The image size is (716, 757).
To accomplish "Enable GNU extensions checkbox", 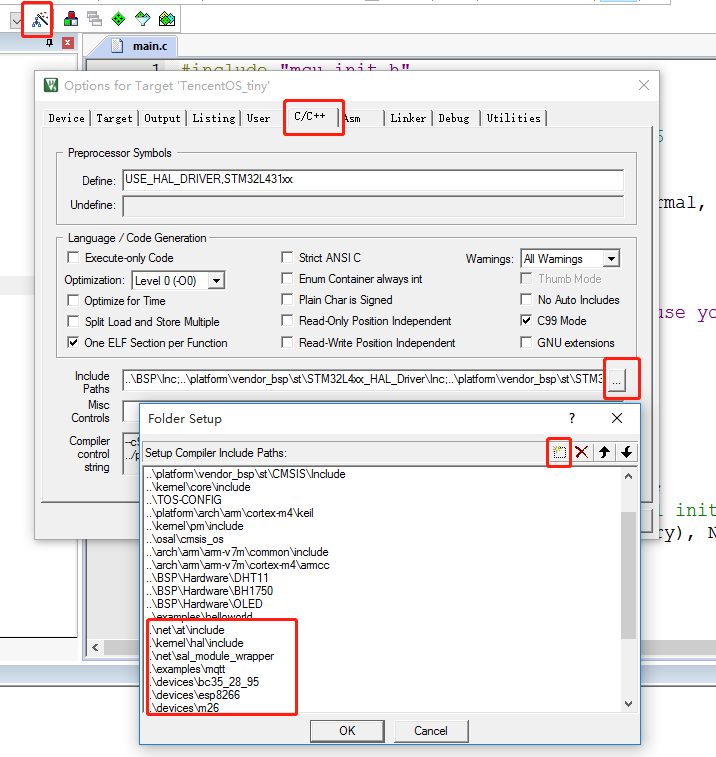I will tap(526, 342).
